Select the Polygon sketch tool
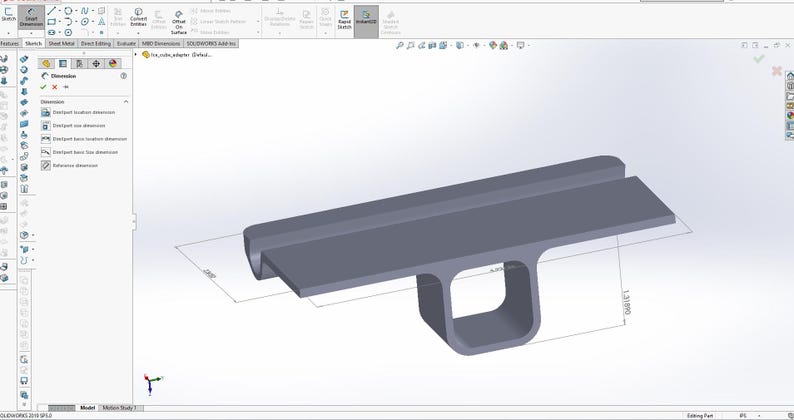The width and height of the screenshot is (794, 420). tap(68, 32)
